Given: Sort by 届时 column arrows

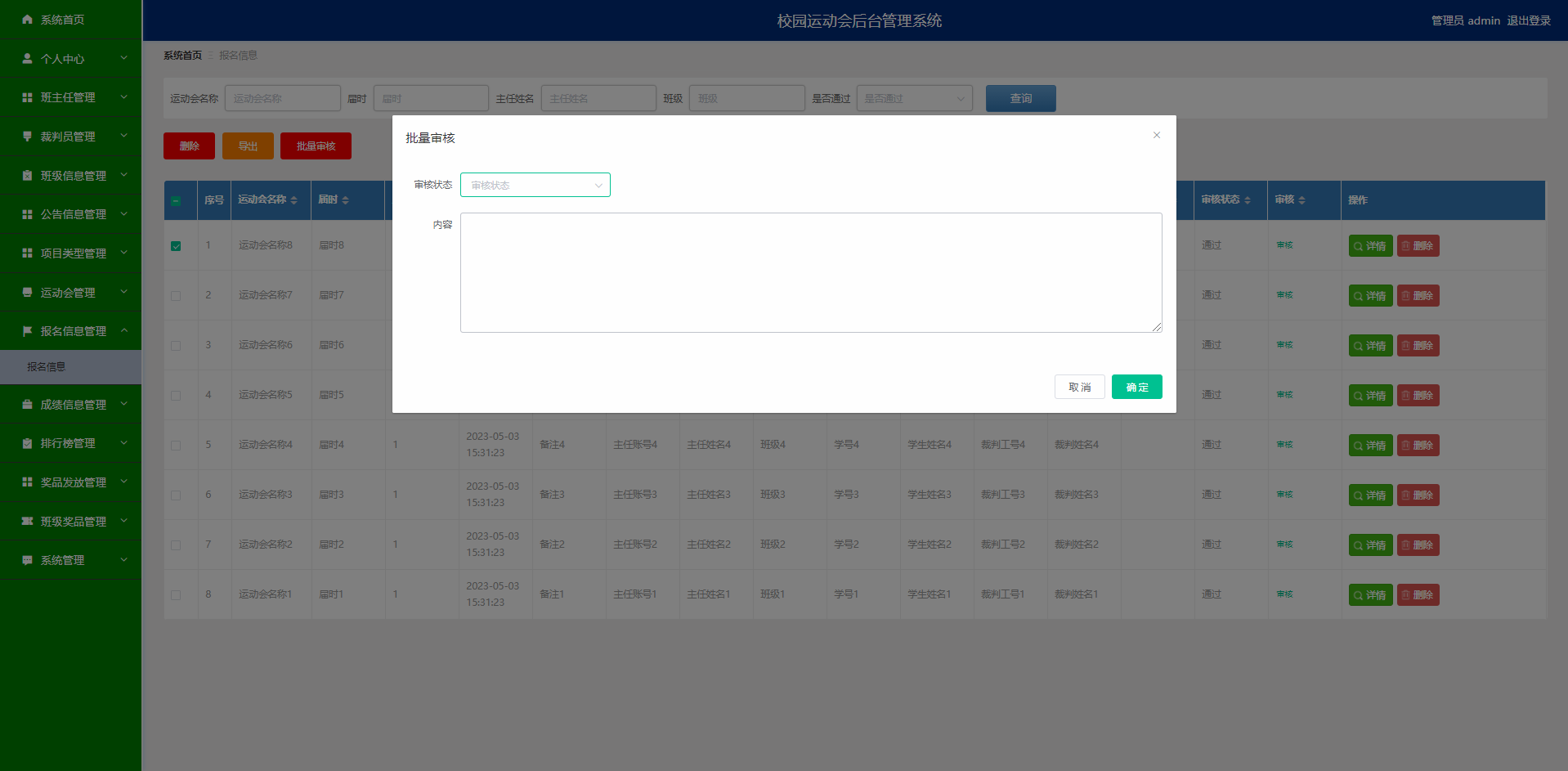Looking at the screenshot, I should tap(345, 200).
